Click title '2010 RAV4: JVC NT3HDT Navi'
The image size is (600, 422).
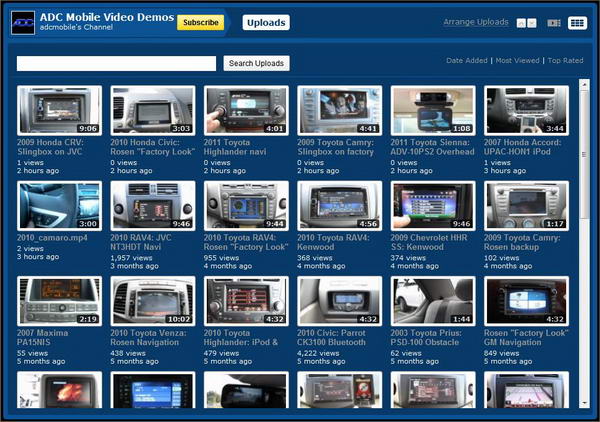tap(141, 242)
